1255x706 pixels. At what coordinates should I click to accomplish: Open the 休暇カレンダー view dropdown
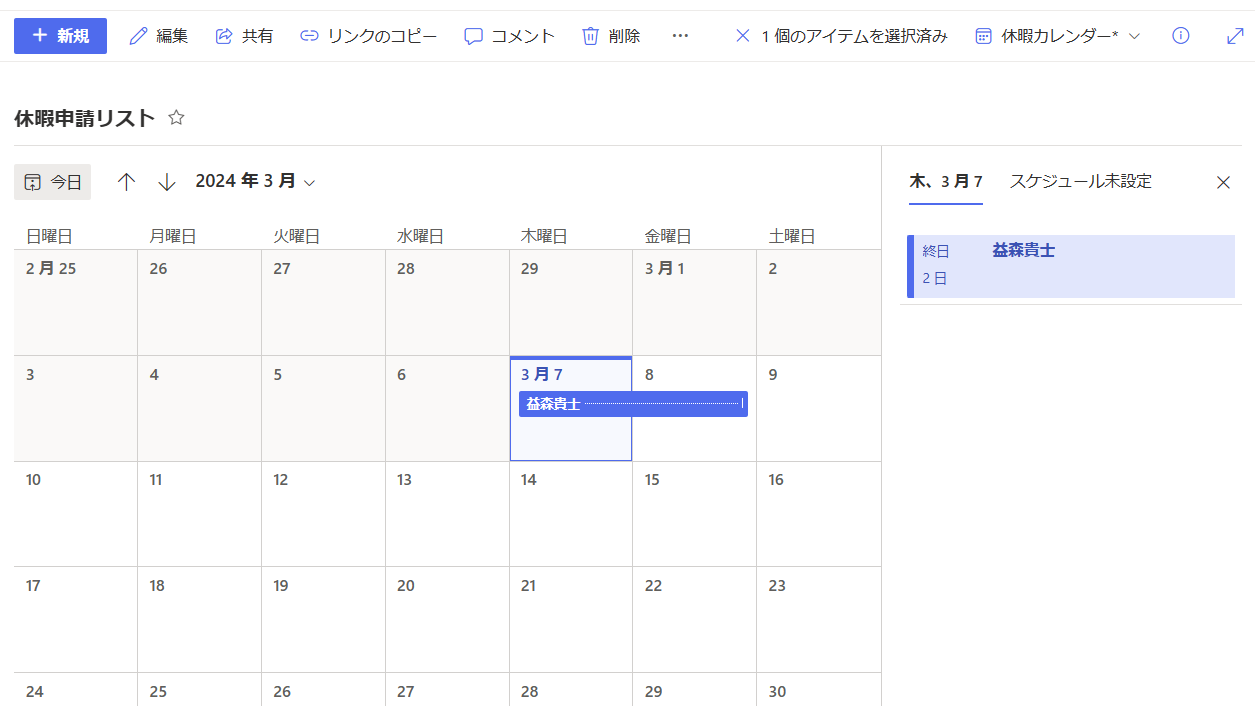(x=1058, y=36)
